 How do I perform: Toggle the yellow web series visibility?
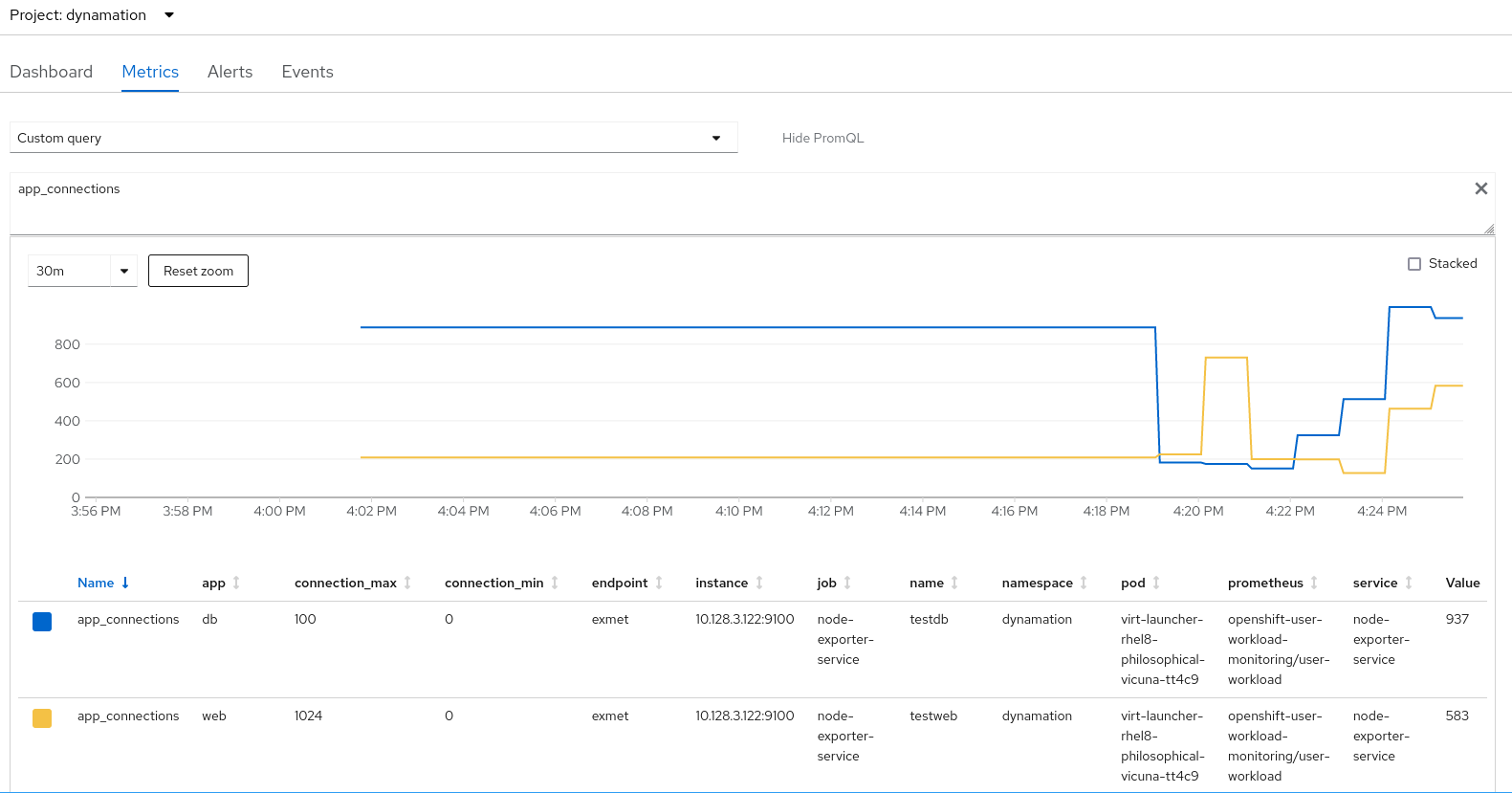tap(42, 718)
